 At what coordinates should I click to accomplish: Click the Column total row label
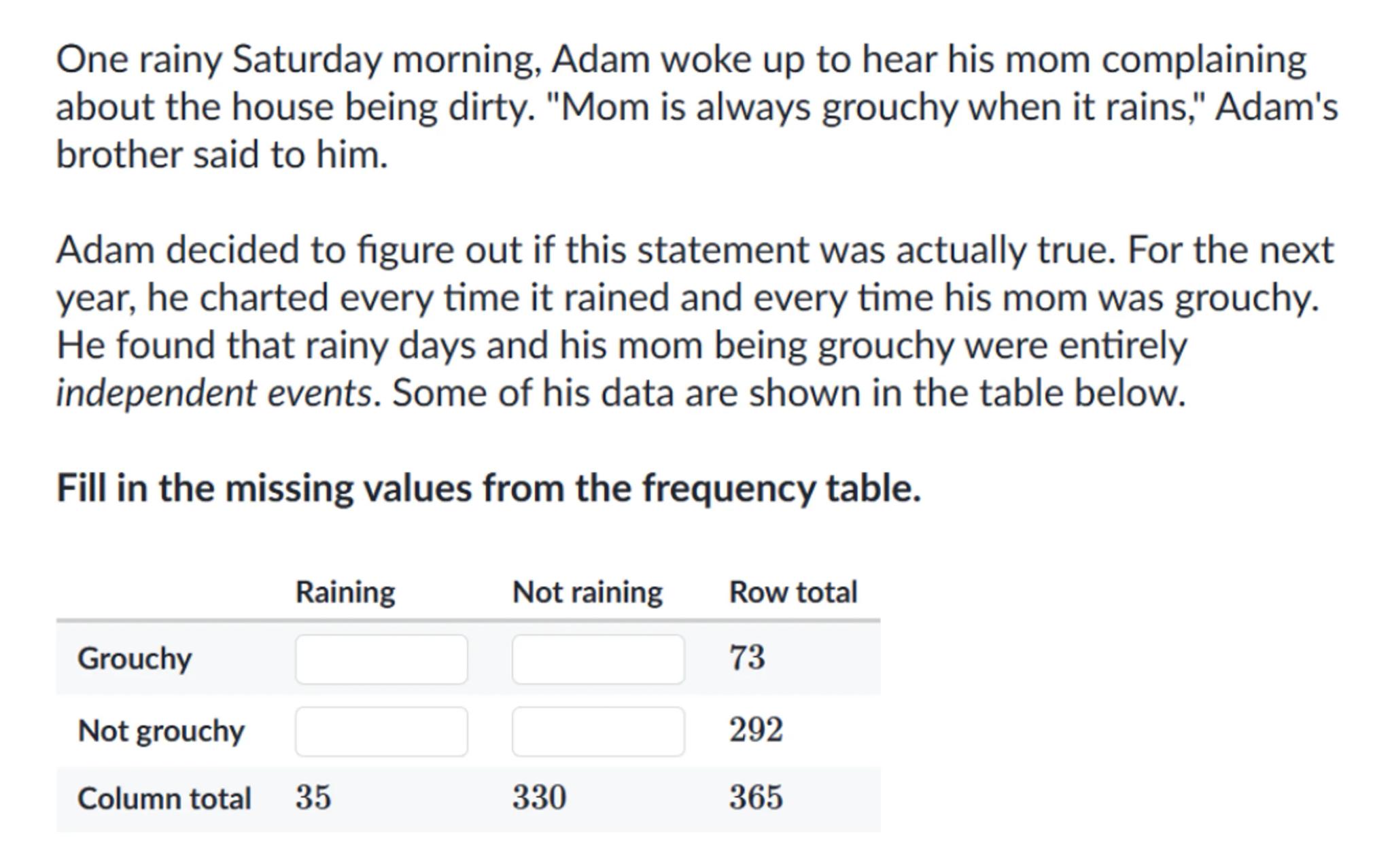tap(164, 798)
